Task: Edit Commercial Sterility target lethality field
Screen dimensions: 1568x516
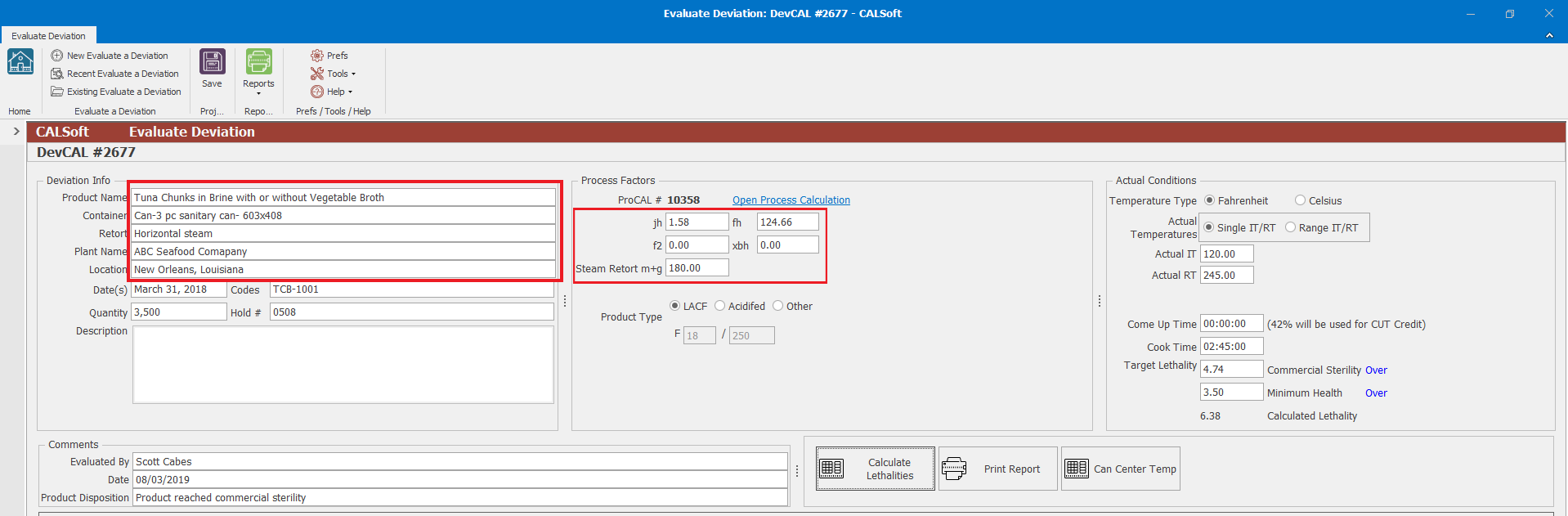Action: (x=1231, y=369)
